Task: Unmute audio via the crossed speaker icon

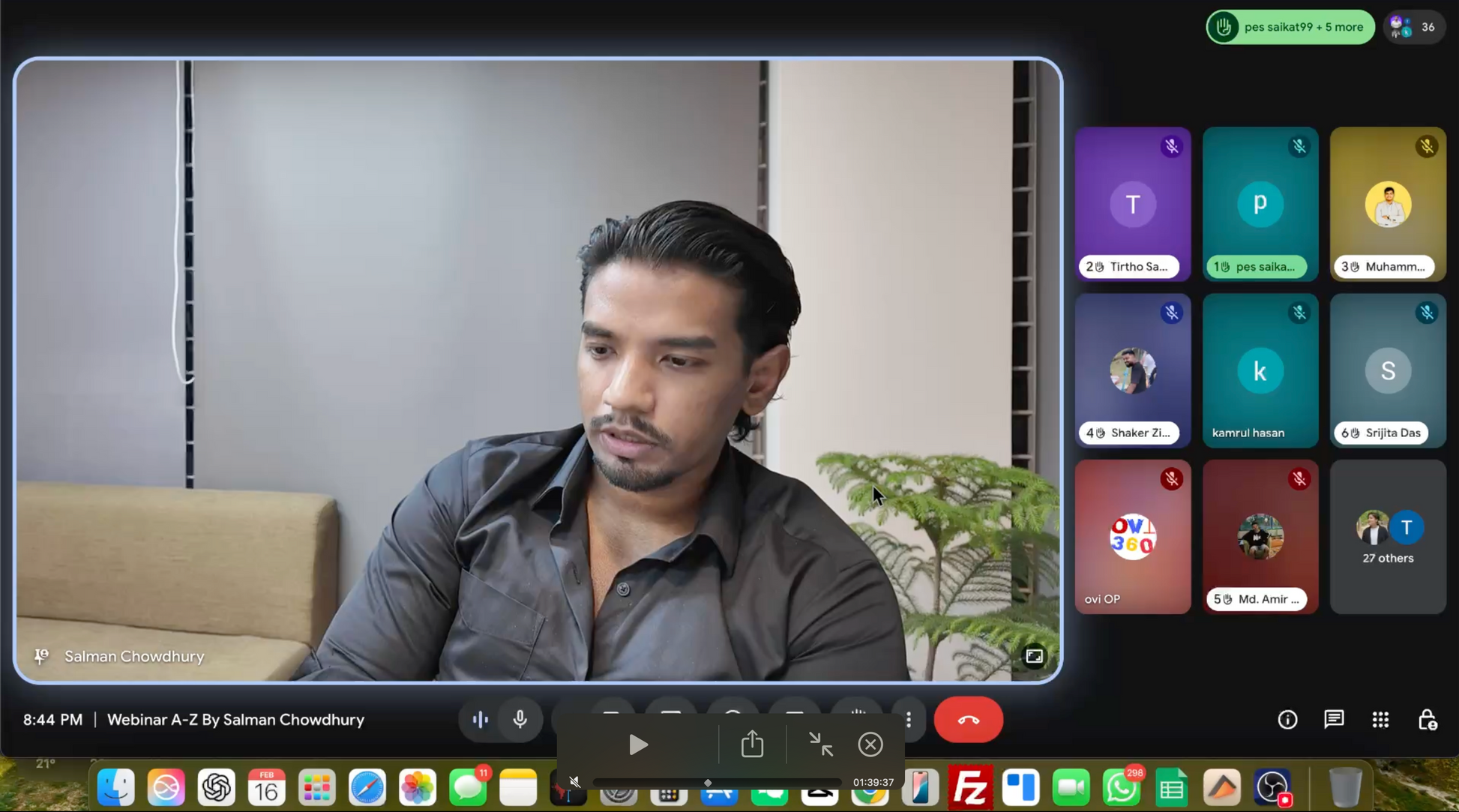Action: coord(574,782)
